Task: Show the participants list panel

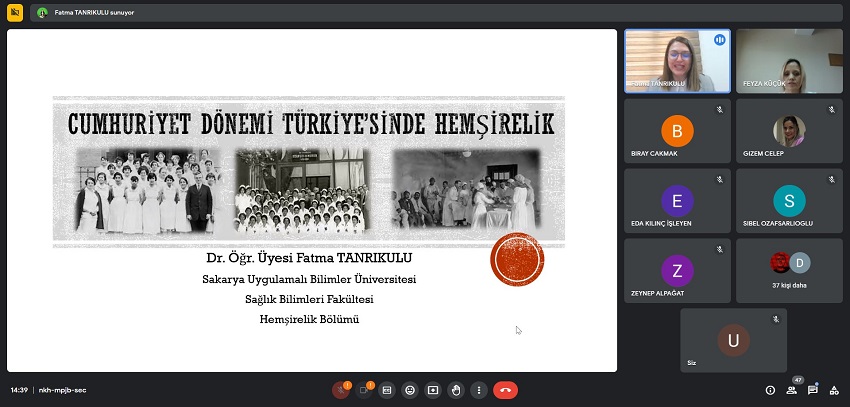Action: (791, 390)
